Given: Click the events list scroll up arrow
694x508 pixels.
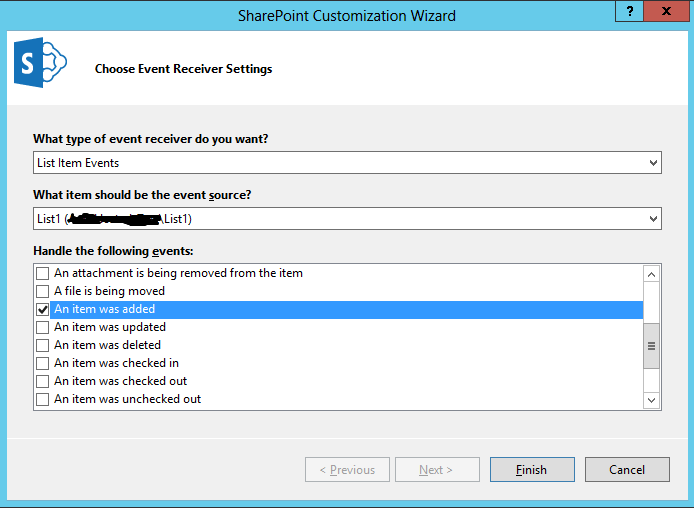Looking at the screenshot, I should (651, 275).
